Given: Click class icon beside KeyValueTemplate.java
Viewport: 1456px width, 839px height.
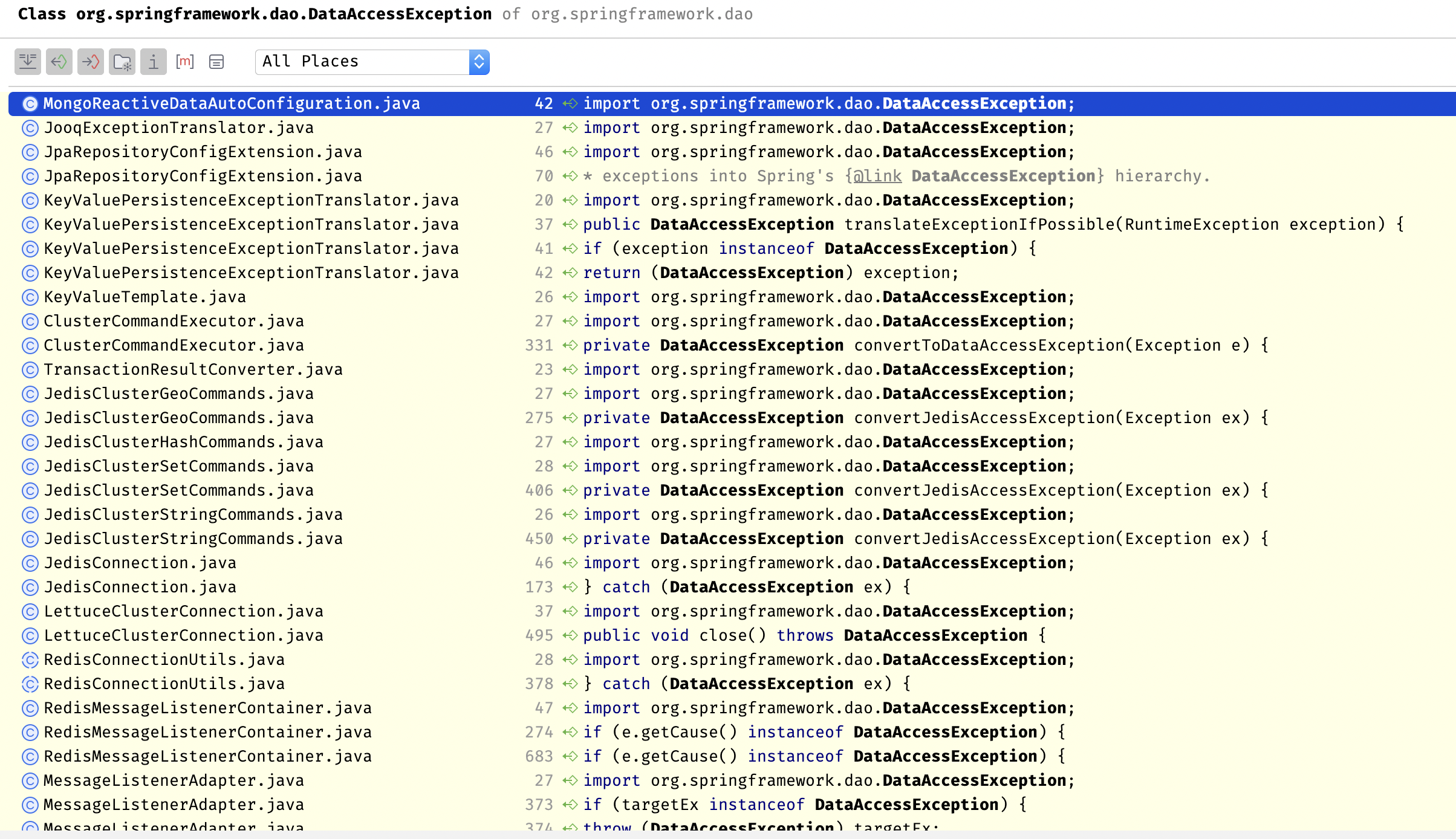Looking at the screenshot, I should 30,297.
